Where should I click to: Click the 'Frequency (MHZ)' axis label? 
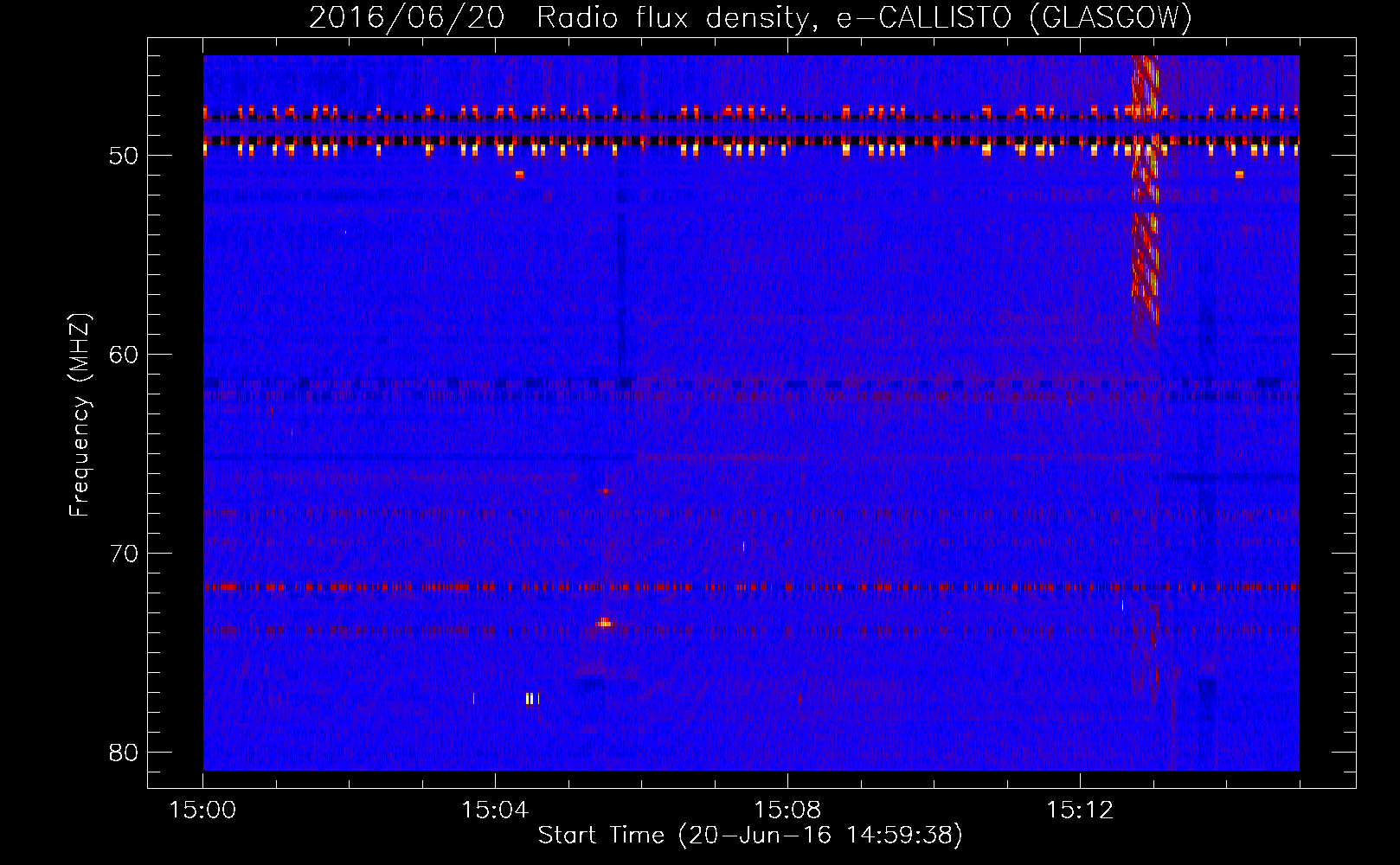[79, 415]
